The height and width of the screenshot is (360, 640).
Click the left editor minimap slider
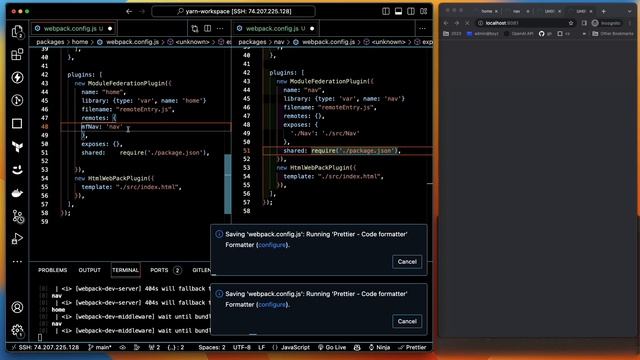228,184
